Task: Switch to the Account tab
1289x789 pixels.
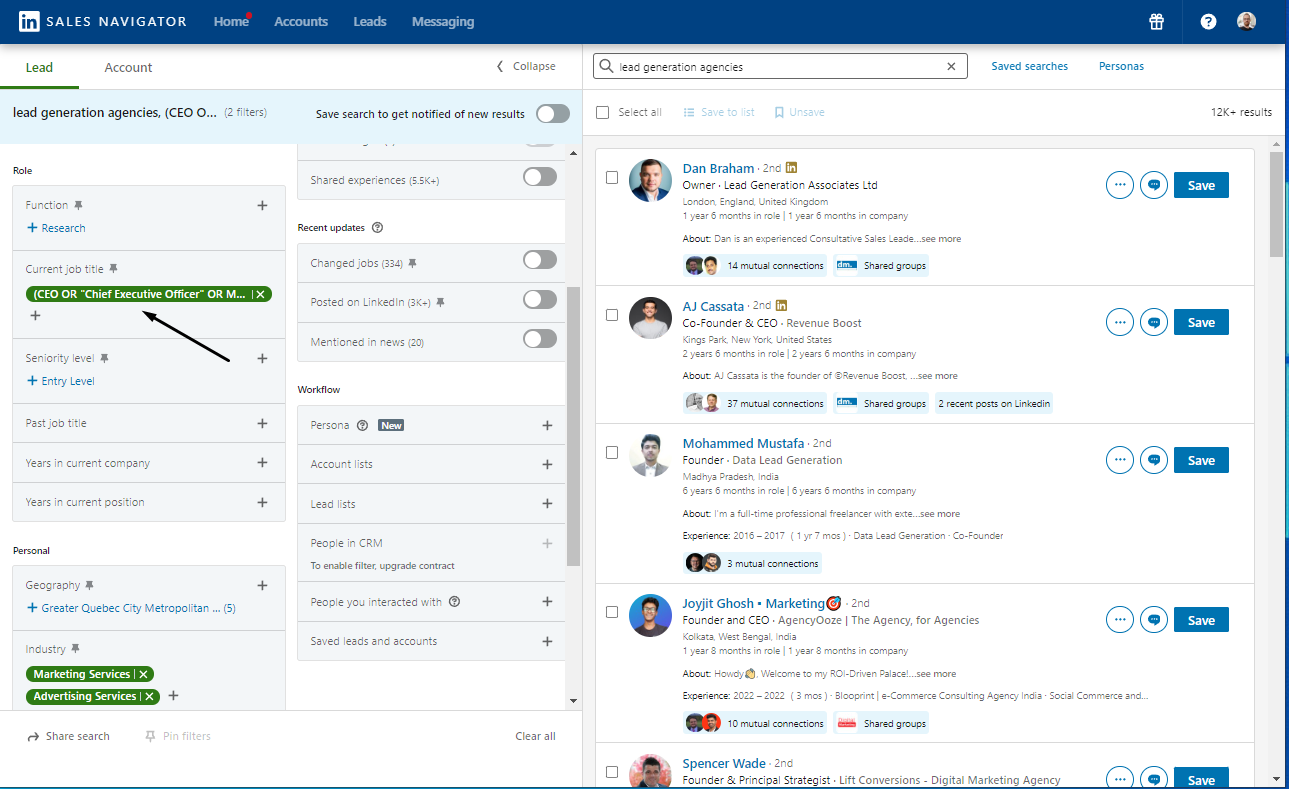Action: [128, 67]
